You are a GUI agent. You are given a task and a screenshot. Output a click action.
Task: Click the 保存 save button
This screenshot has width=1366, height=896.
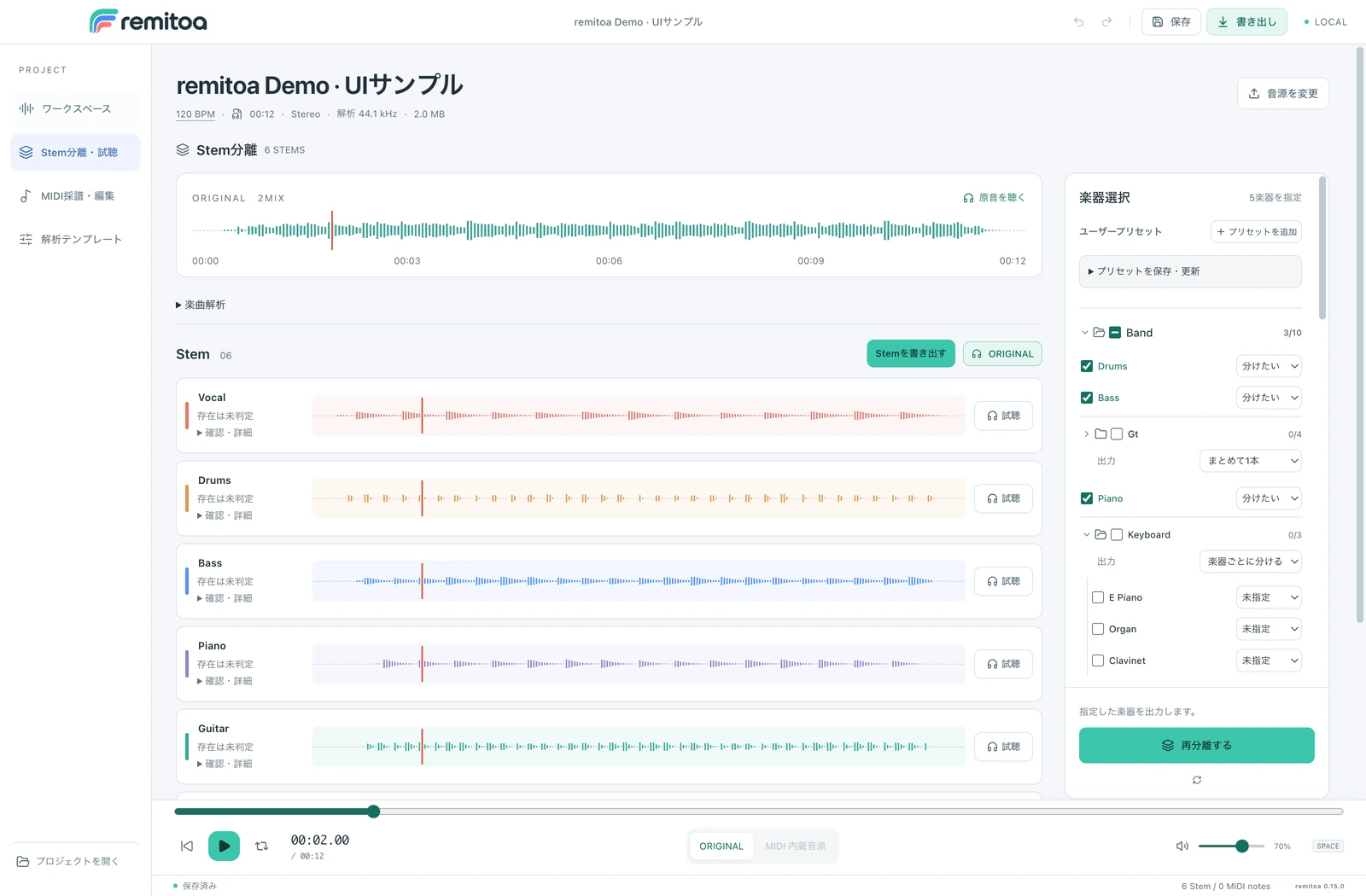pos(1171,22)
